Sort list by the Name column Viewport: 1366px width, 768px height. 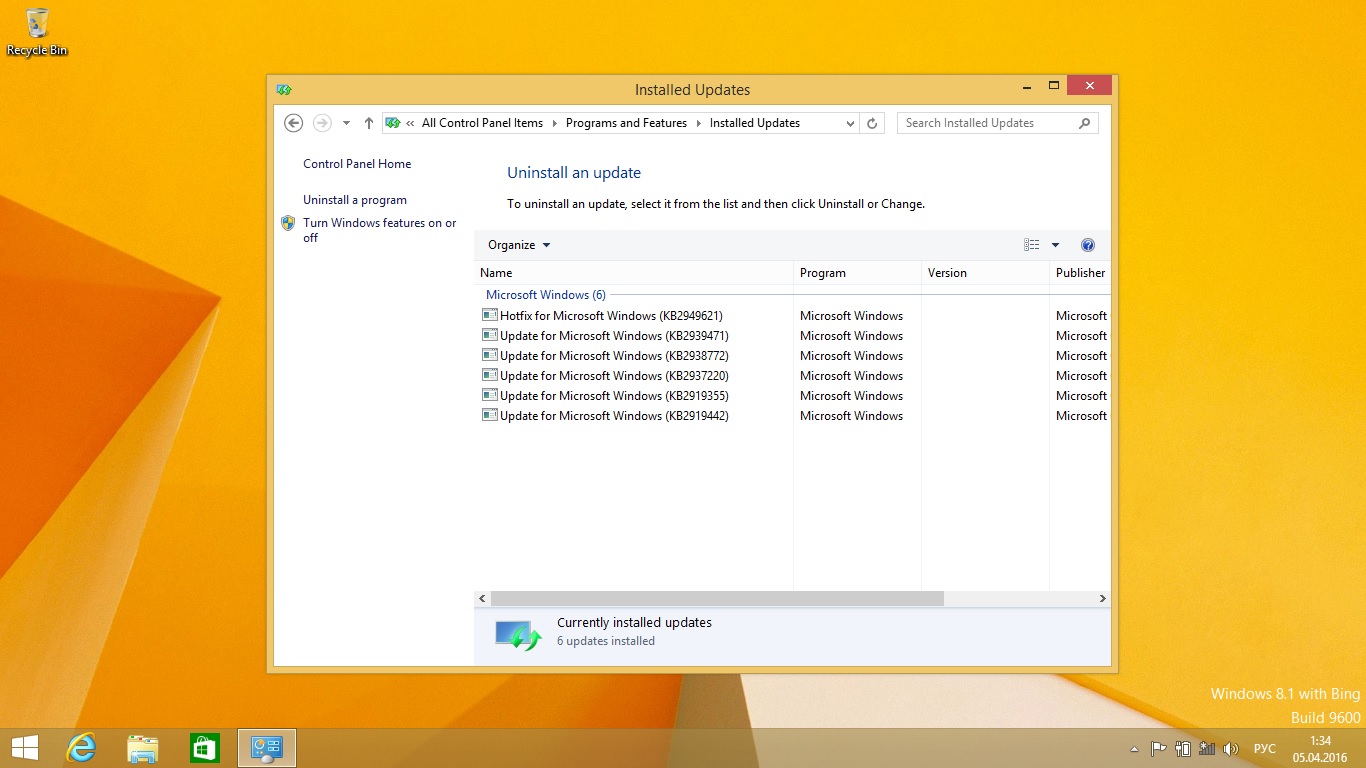pyautogui.click(x=633, y=272)
